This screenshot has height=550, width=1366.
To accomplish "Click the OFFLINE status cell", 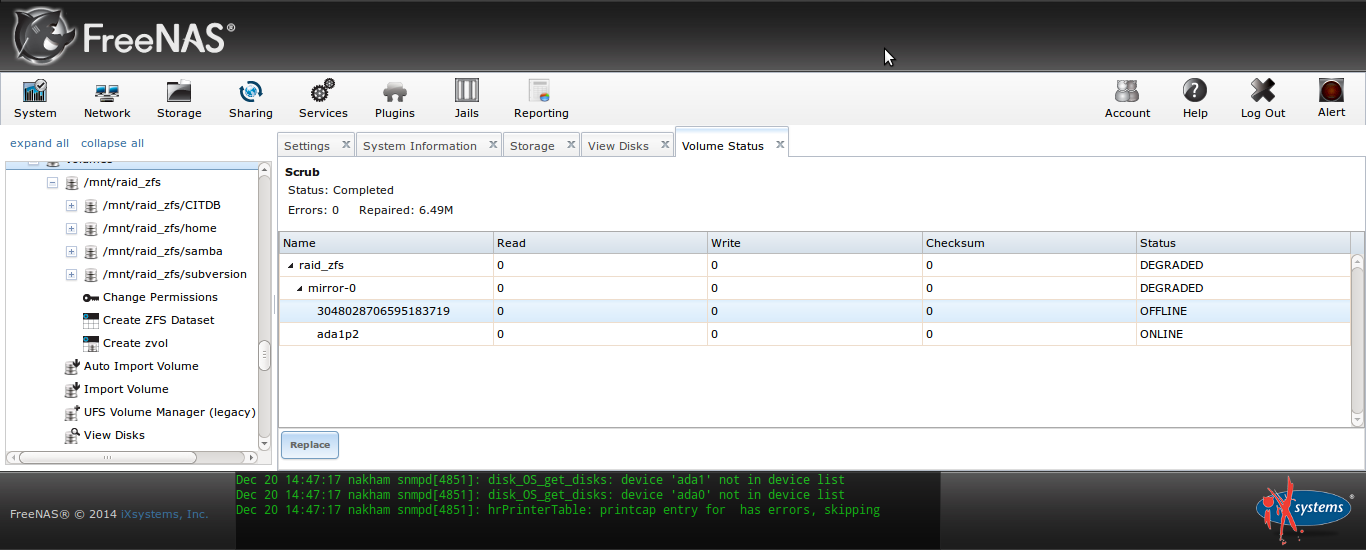I will [1243, 311].
